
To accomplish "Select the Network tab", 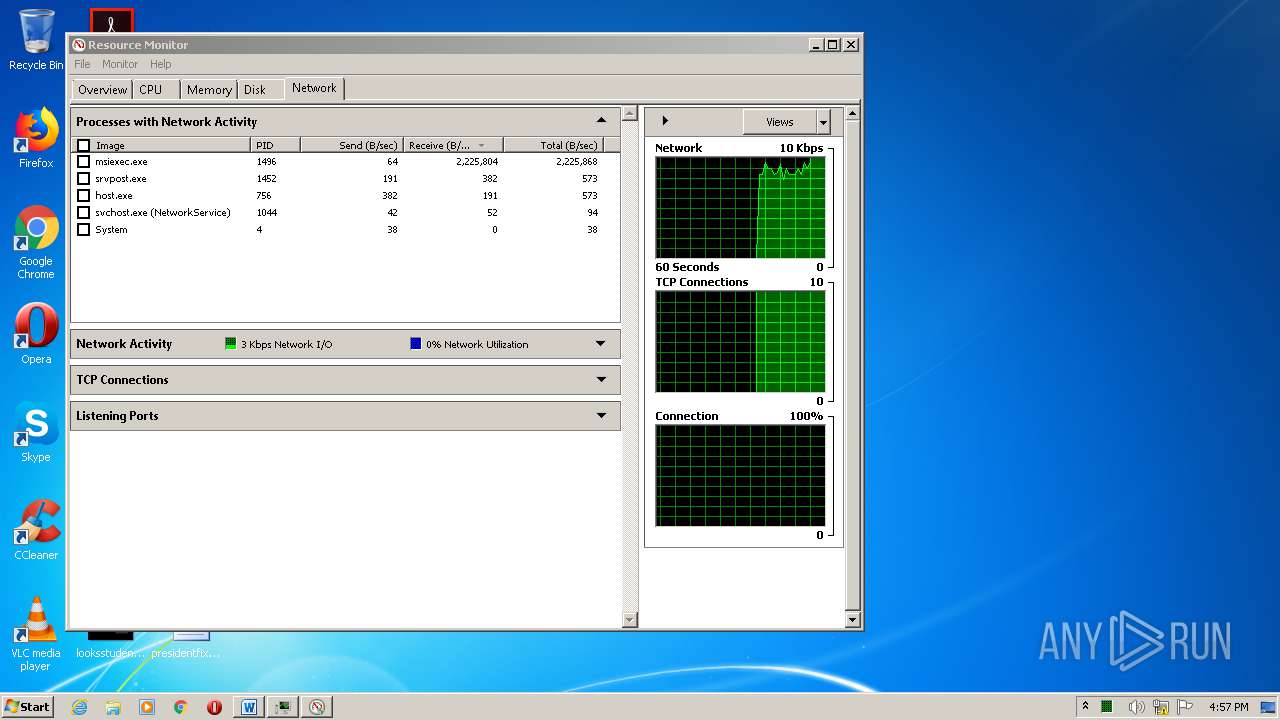I will (314, 88).
